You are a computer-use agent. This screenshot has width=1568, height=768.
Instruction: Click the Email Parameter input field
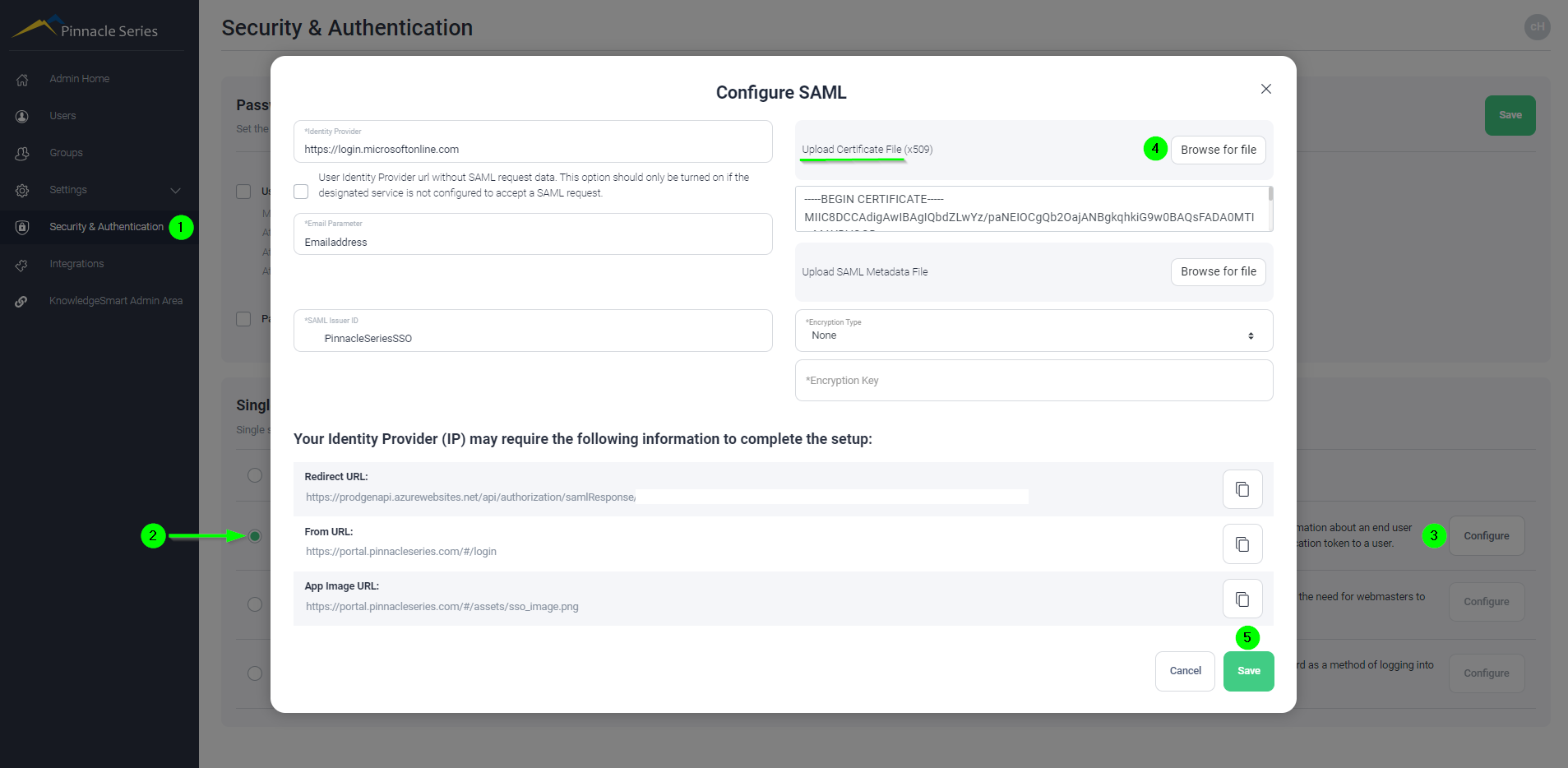(x=533, y=234)
